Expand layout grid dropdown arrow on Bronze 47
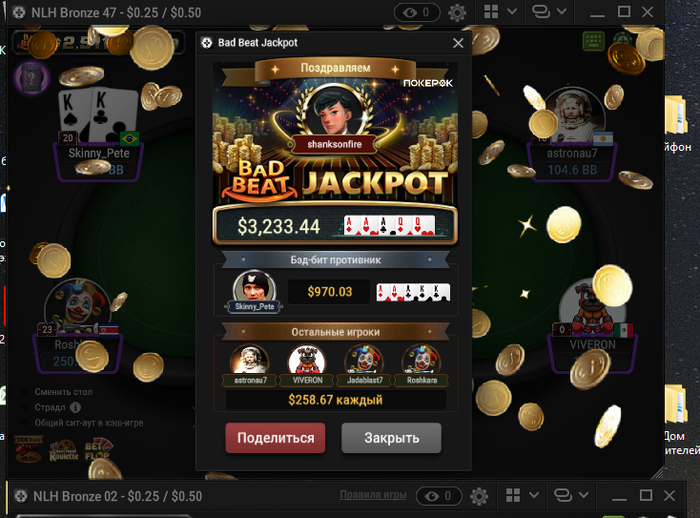Viewport: 700px width, 518px height. pyautogui.click(x=512, y=12)
